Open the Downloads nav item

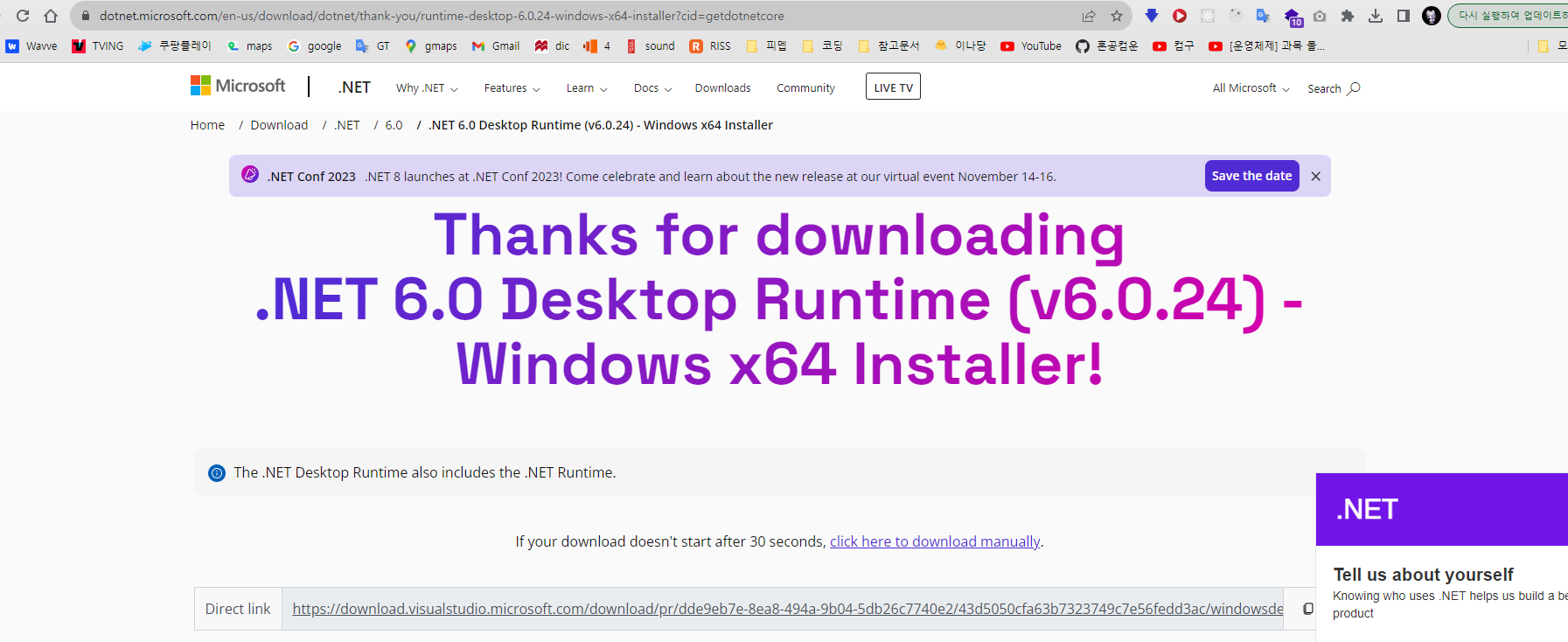(722, 88)
